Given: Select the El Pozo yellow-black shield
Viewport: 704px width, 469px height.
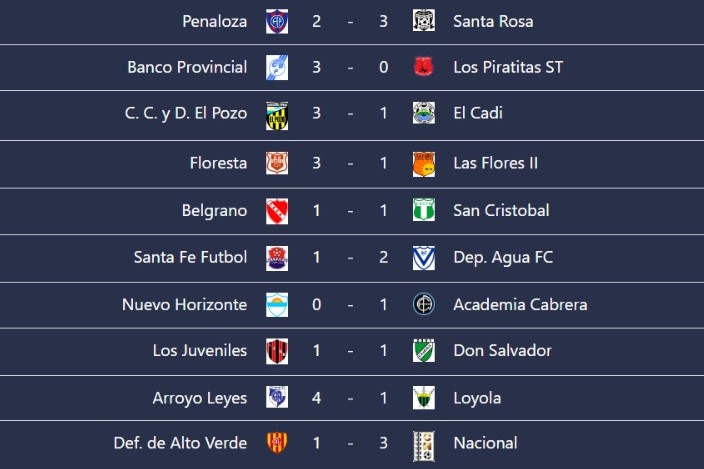Looking at the screenshot, I should [x=277, y=116].
